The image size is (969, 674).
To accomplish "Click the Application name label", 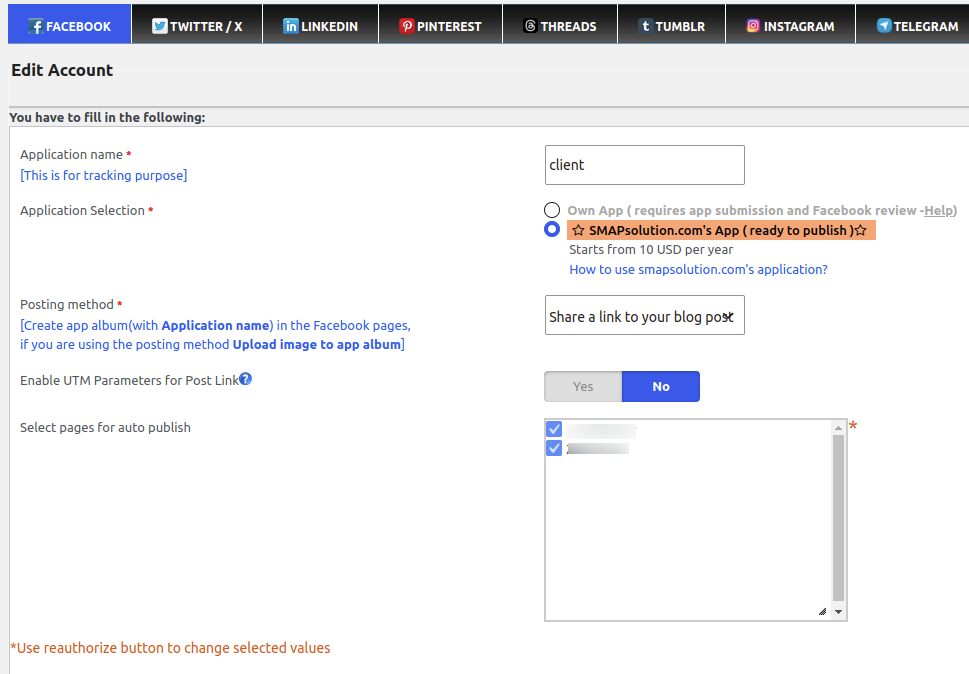I will tap(71, 154).
